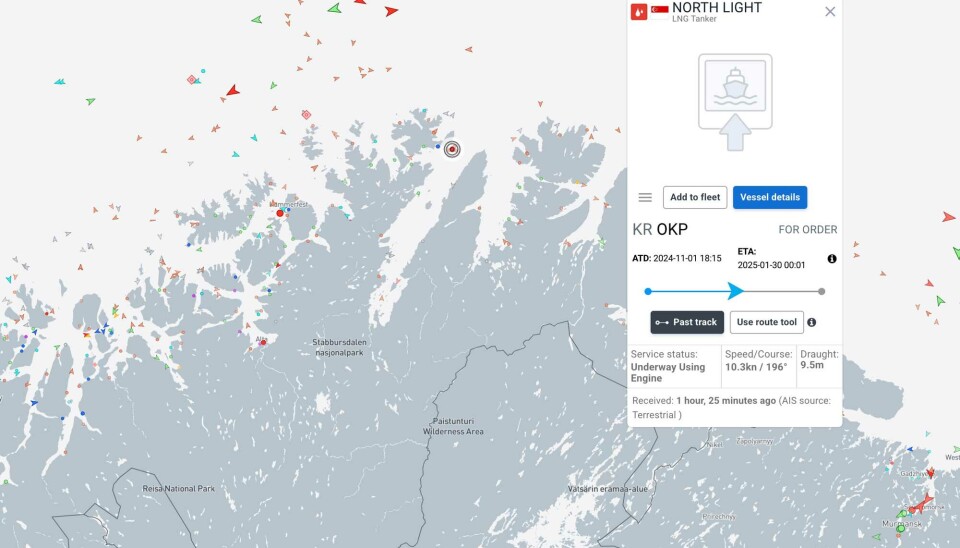Select the targeted vessel marker with concentric rings
960x548 pixels.
[x=452, y=149]
